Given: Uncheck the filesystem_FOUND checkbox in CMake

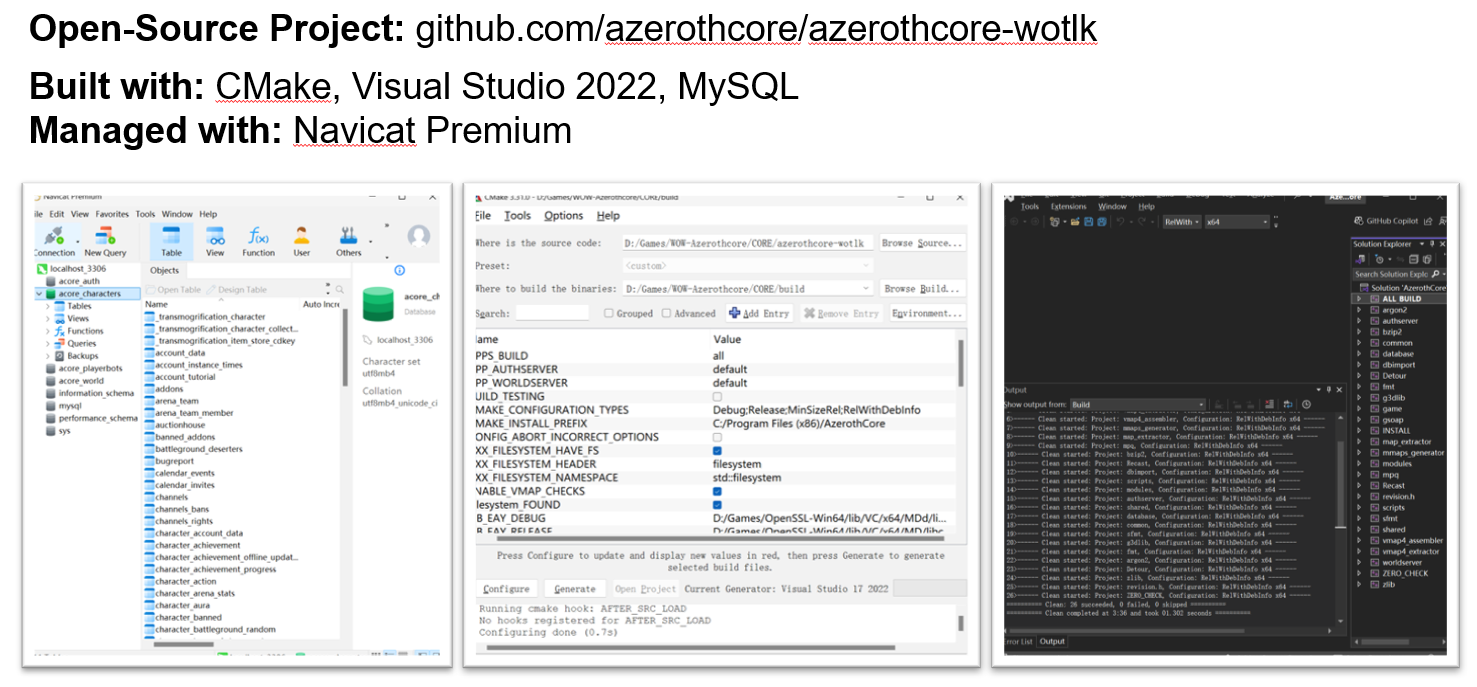Looking at the screenshot, I should tap(717, 505).
